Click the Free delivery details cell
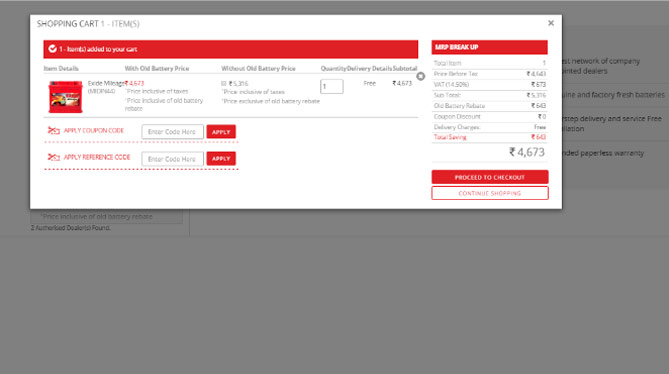This screenshot has height=374, width=669. (369, 83)
